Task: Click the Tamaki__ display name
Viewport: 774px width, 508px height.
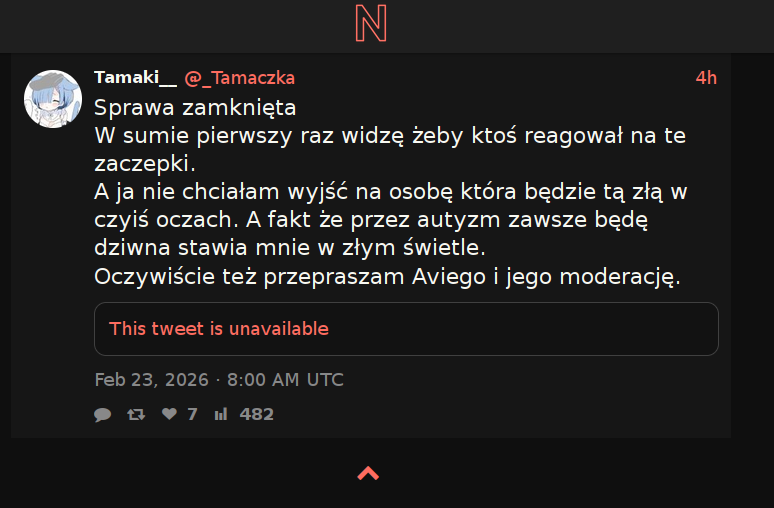Action: (135, 78)
